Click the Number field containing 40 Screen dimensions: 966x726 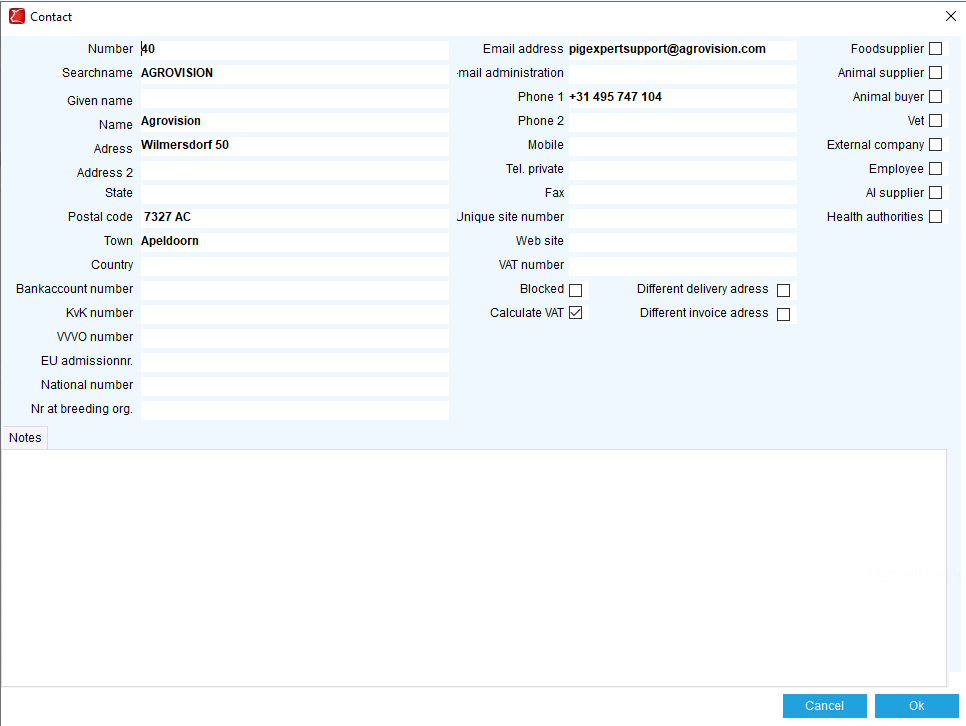(294, 50)
